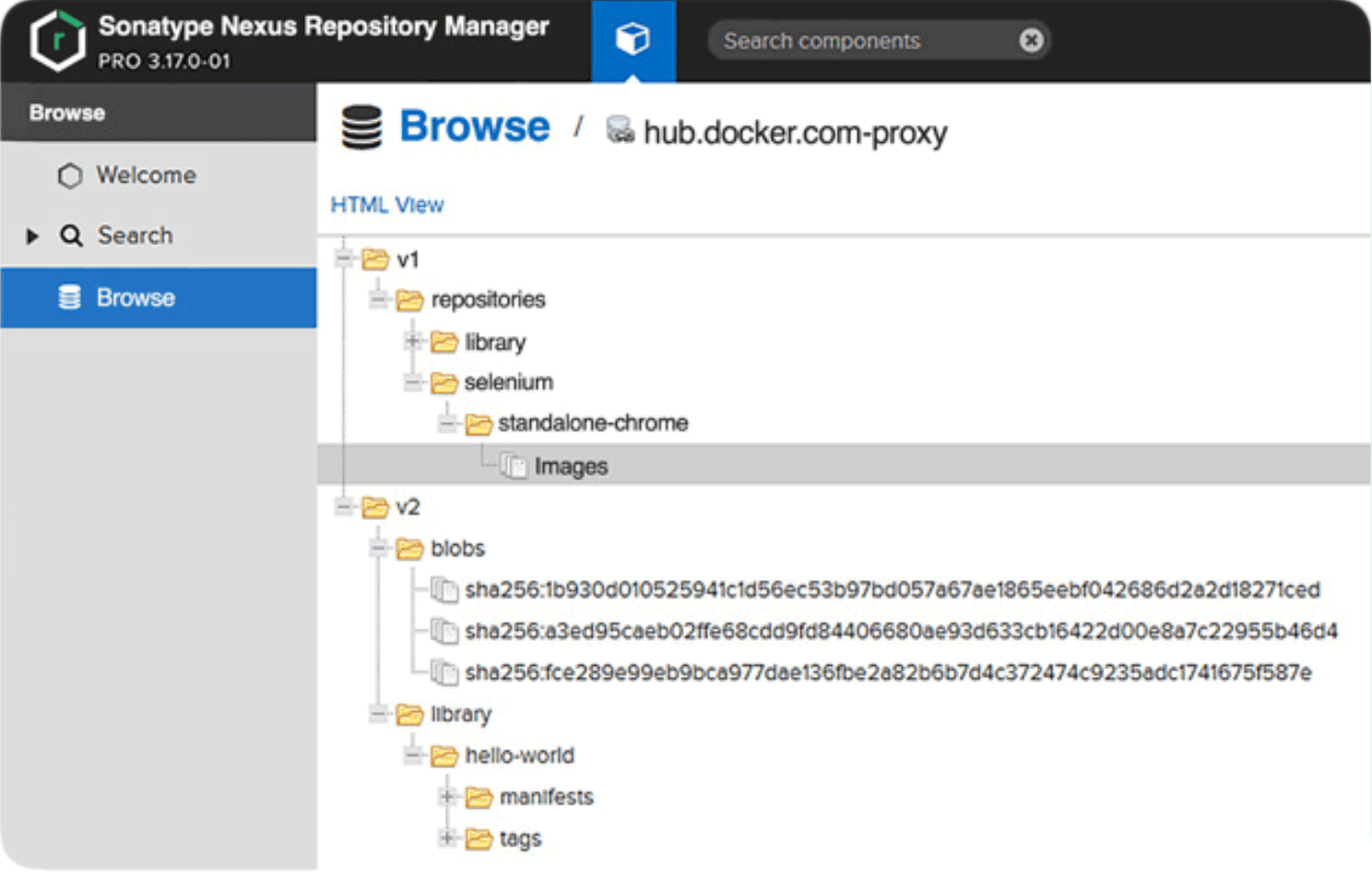
Task: Click the database icon beside Browse heading
Action: tap(361, 127)
